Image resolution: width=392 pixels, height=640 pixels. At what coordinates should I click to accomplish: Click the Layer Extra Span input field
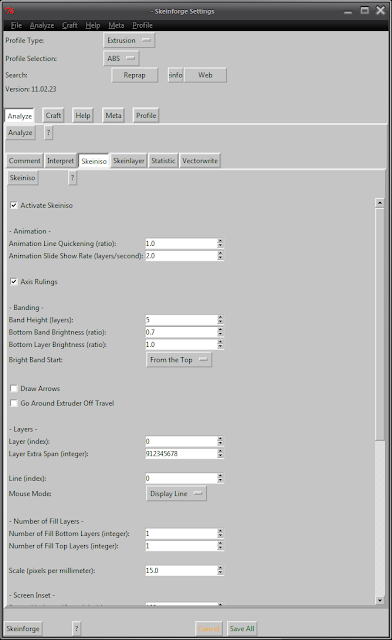181,453
